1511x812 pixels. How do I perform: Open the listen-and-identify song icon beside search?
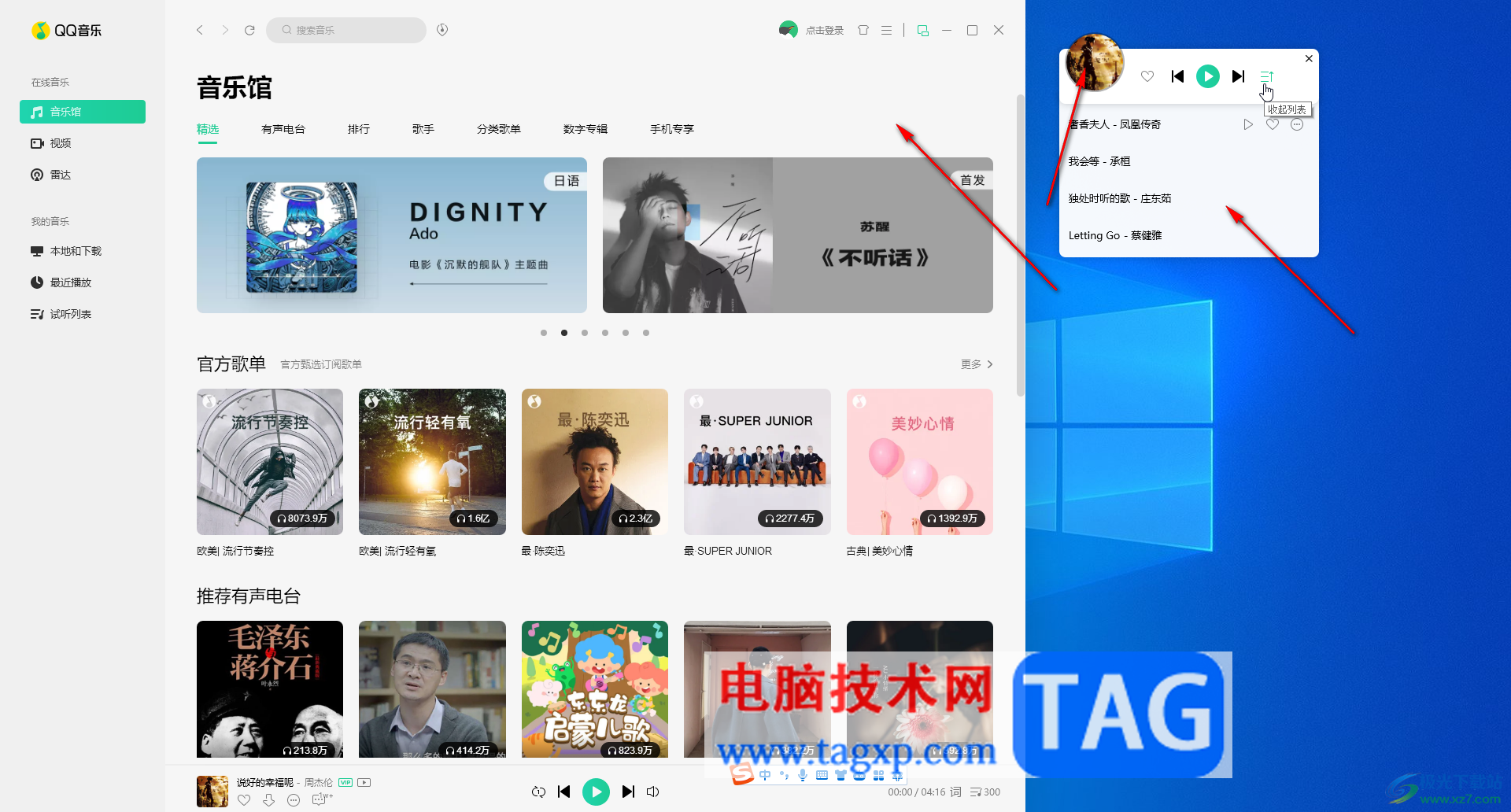[442, 30]
